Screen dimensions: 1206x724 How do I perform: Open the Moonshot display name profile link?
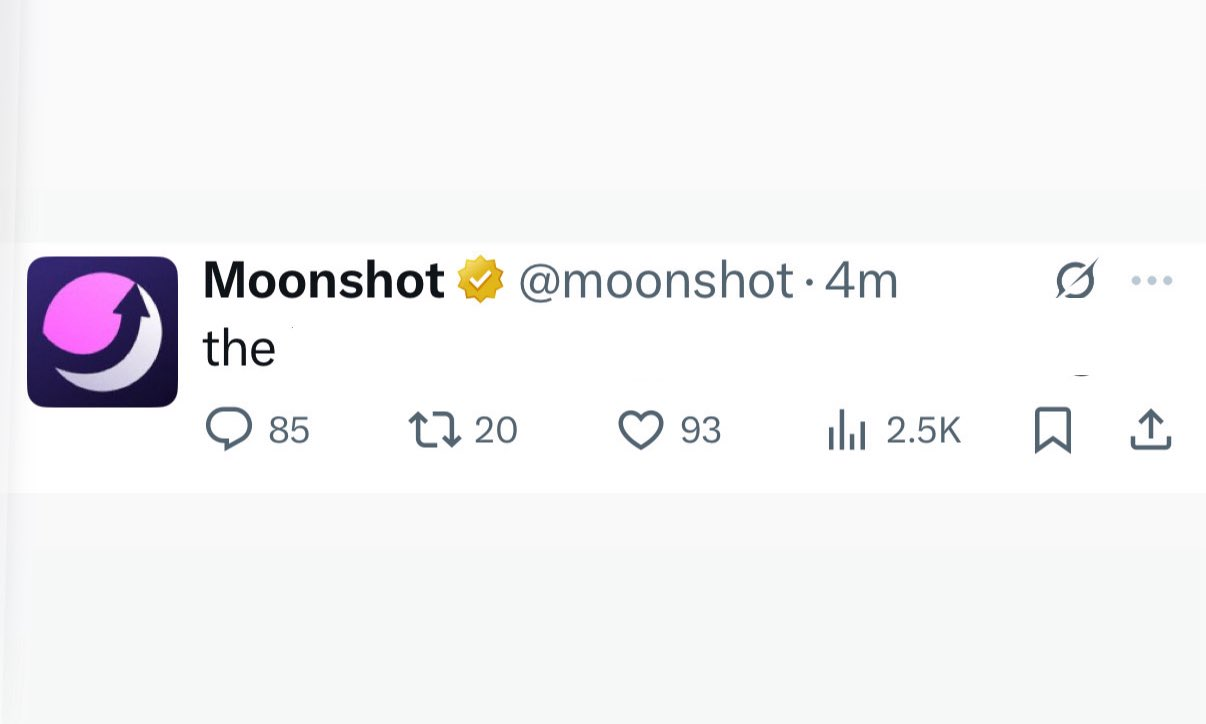(x=323, y=281)
